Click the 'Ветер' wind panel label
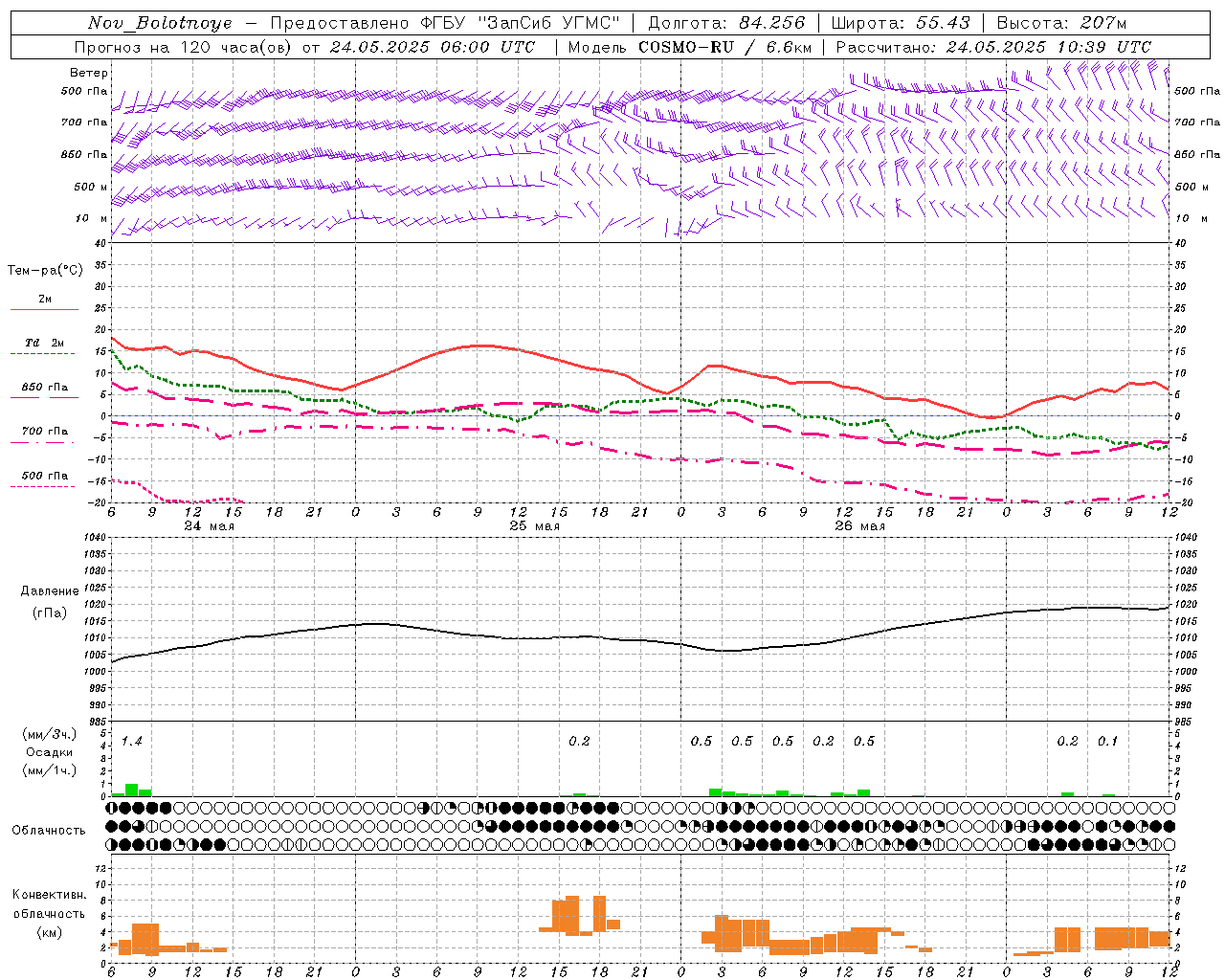1225x980 pixels. pyautogui.click(x=89, y=73)
